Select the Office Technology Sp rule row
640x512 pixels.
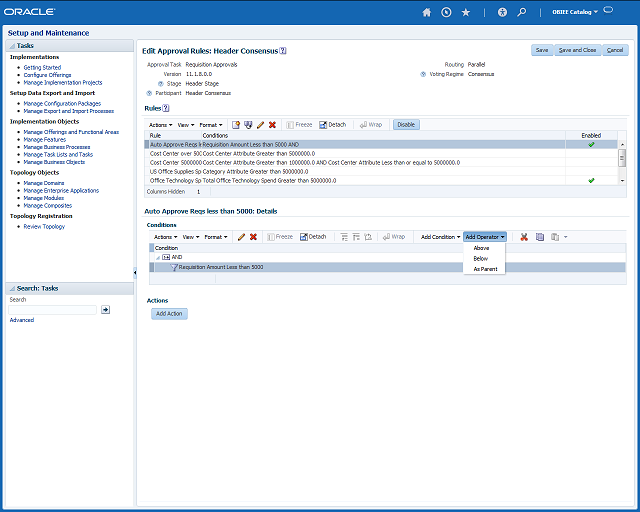tap(381, 180)
